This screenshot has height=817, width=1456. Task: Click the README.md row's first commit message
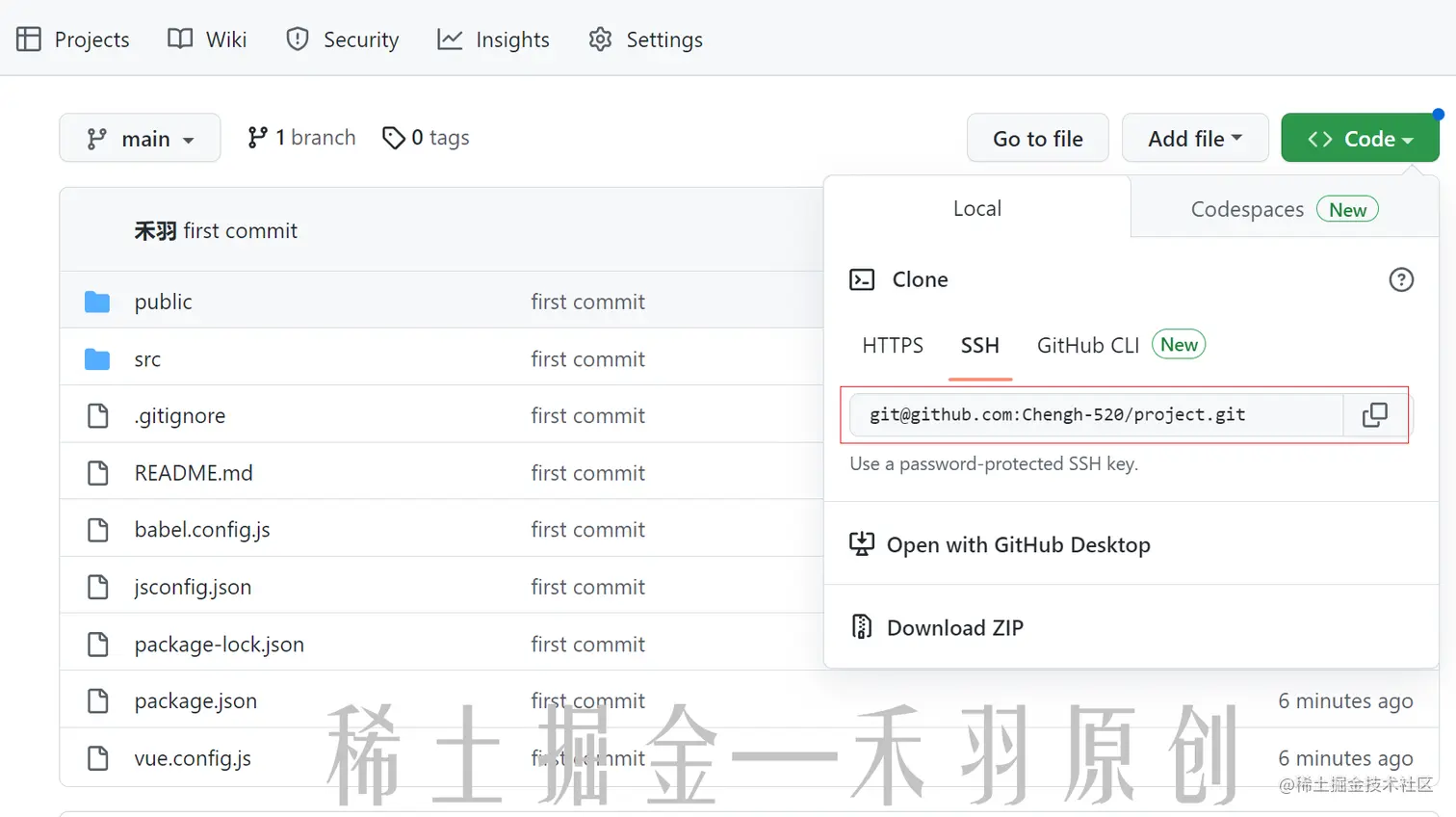point(587,473)
